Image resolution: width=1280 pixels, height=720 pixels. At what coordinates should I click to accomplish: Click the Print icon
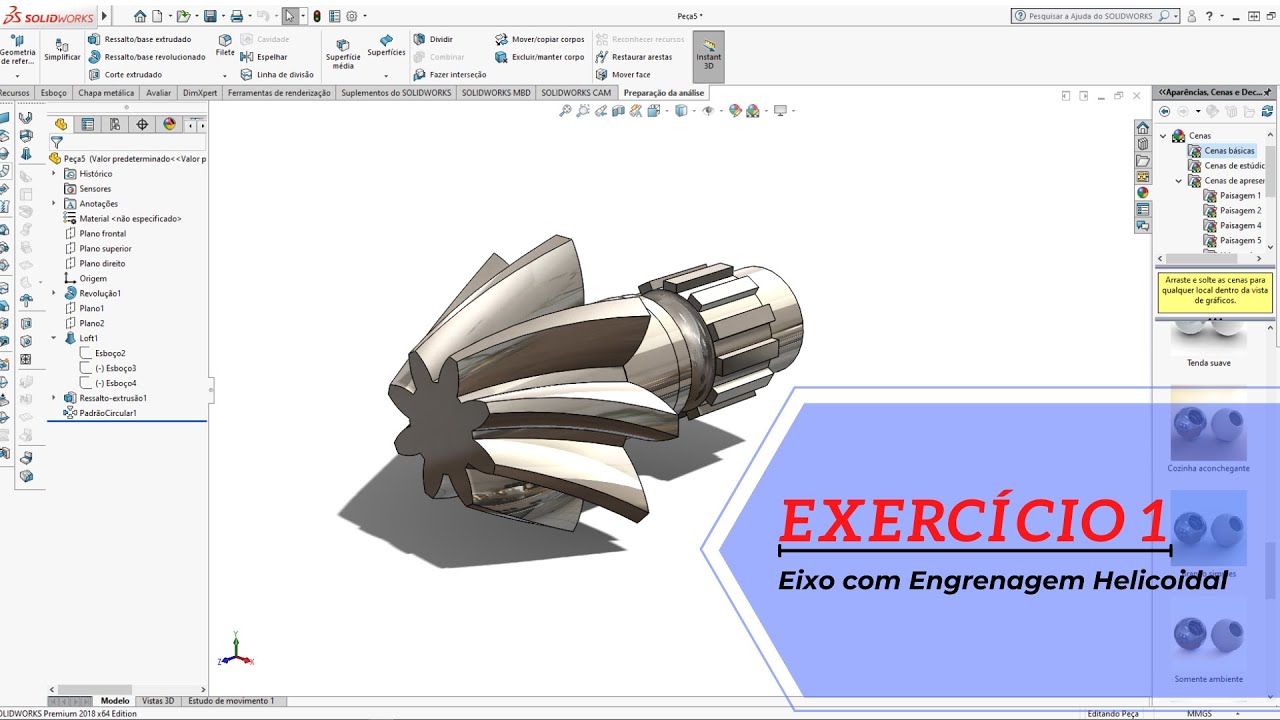(x=236, y=16)
